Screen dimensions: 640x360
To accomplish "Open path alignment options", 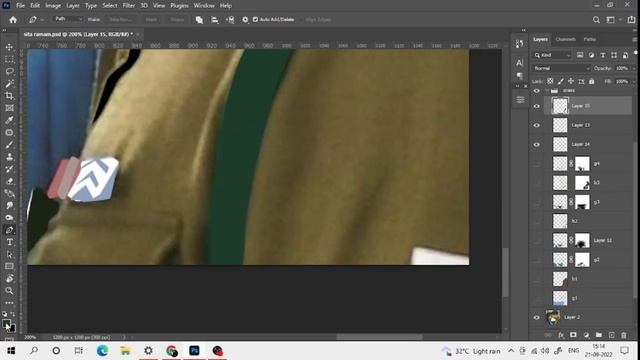I will (x=215, y=20).
